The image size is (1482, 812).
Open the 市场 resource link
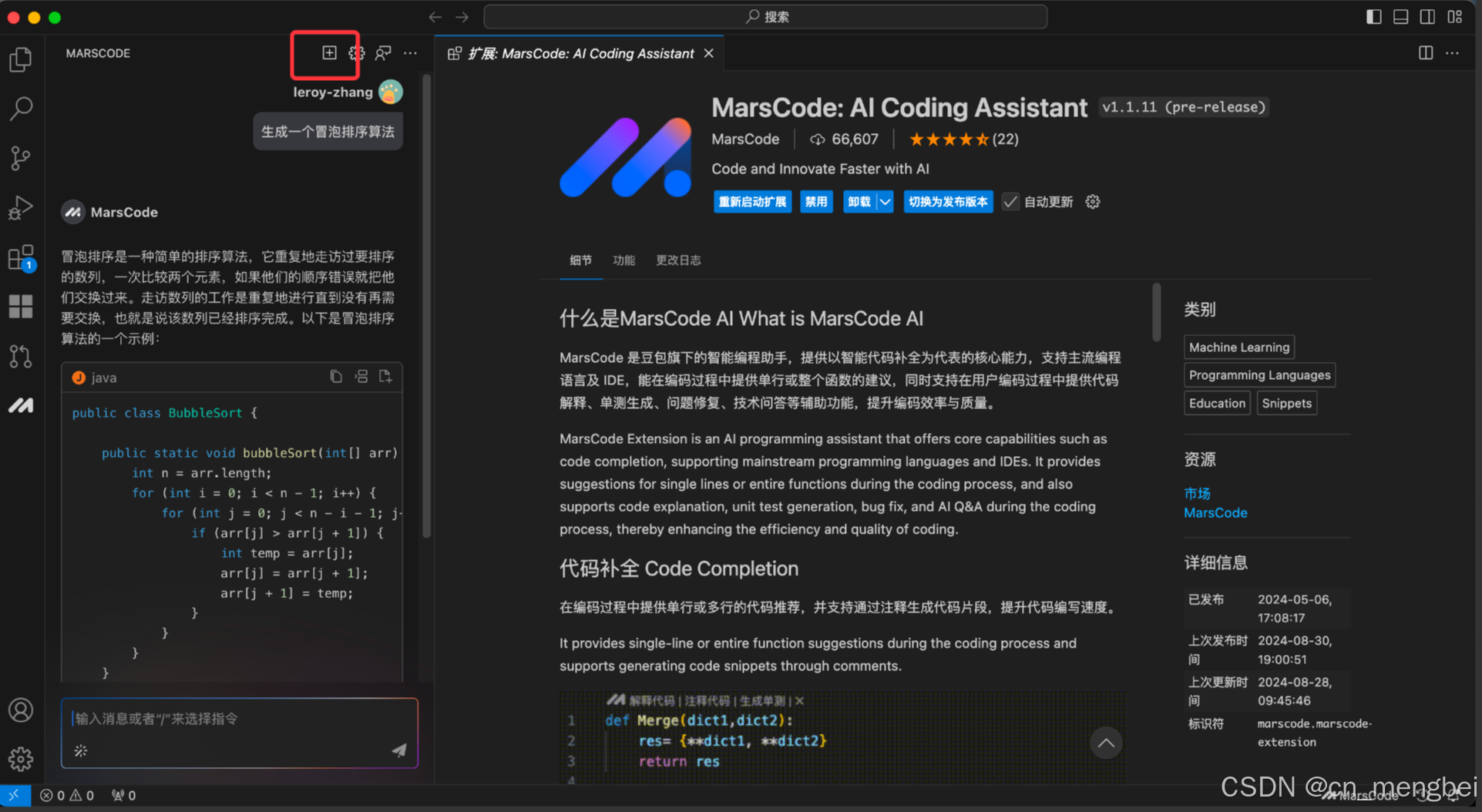pyautogui.click(x=1197, y=493)
